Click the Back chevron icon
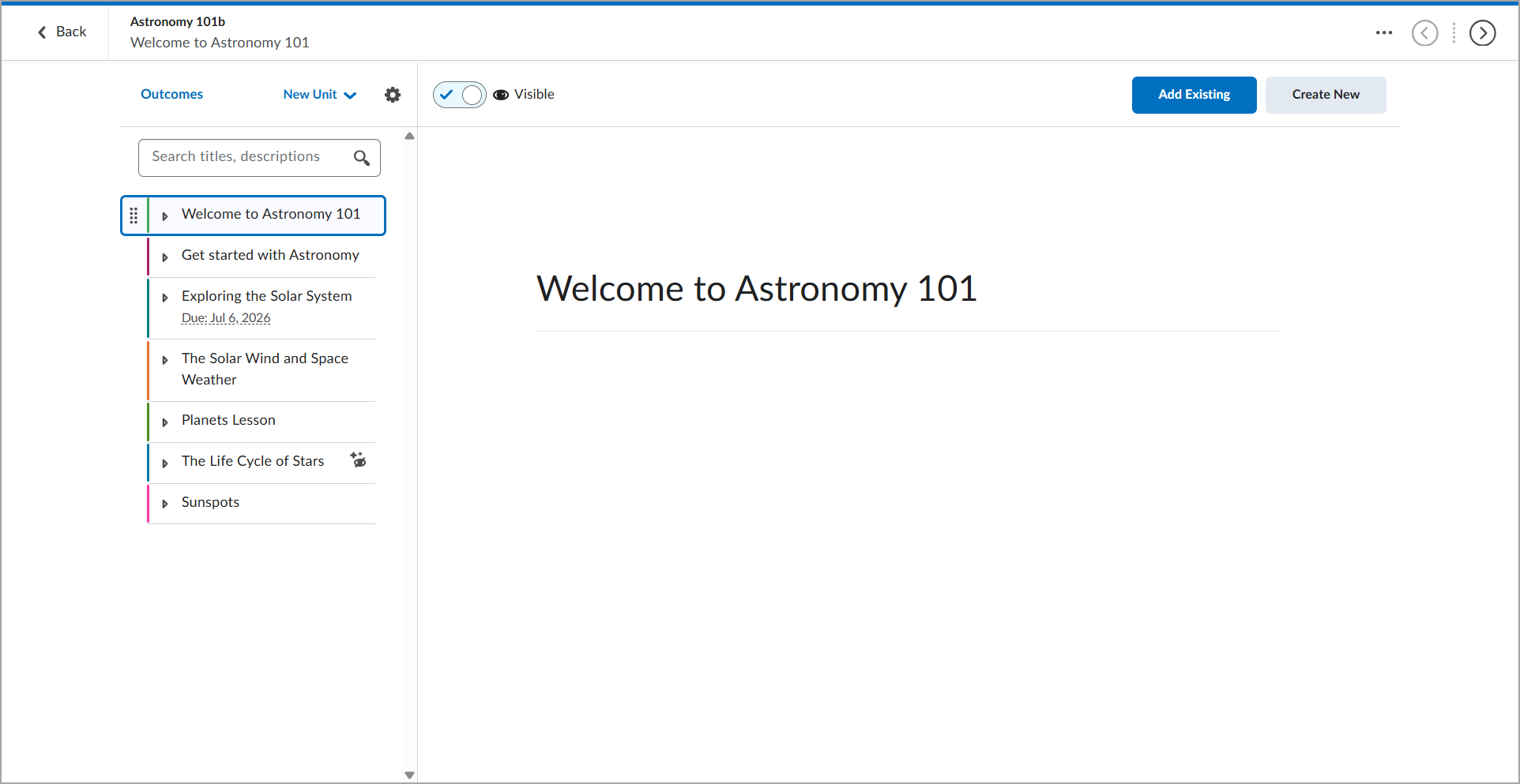 coord(42,32)
